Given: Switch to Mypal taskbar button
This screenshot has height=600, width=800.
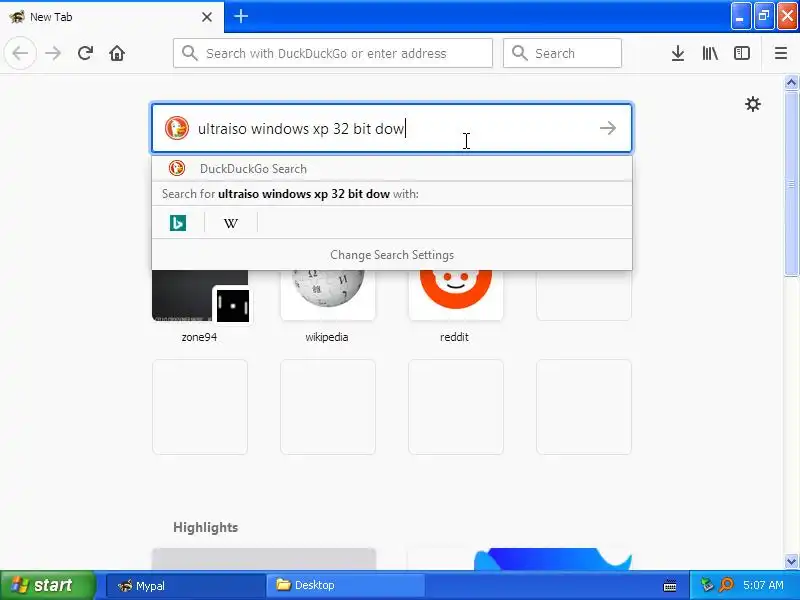Looking at the screenshot, I should coord(186,586).
